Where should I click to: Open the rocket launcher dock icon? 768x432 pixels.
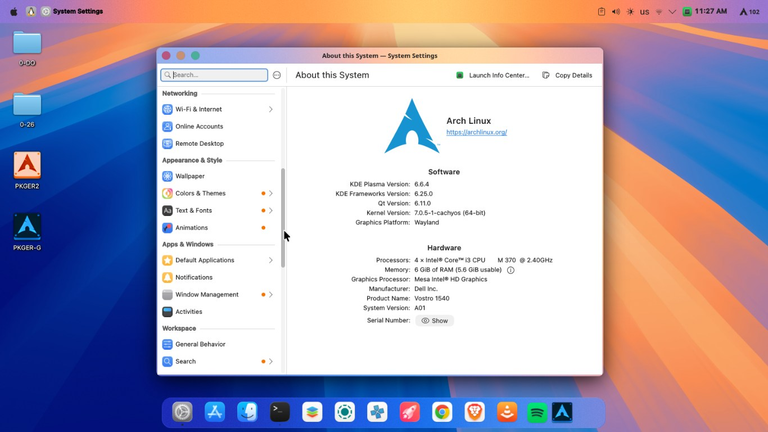[x=409, y=412]
